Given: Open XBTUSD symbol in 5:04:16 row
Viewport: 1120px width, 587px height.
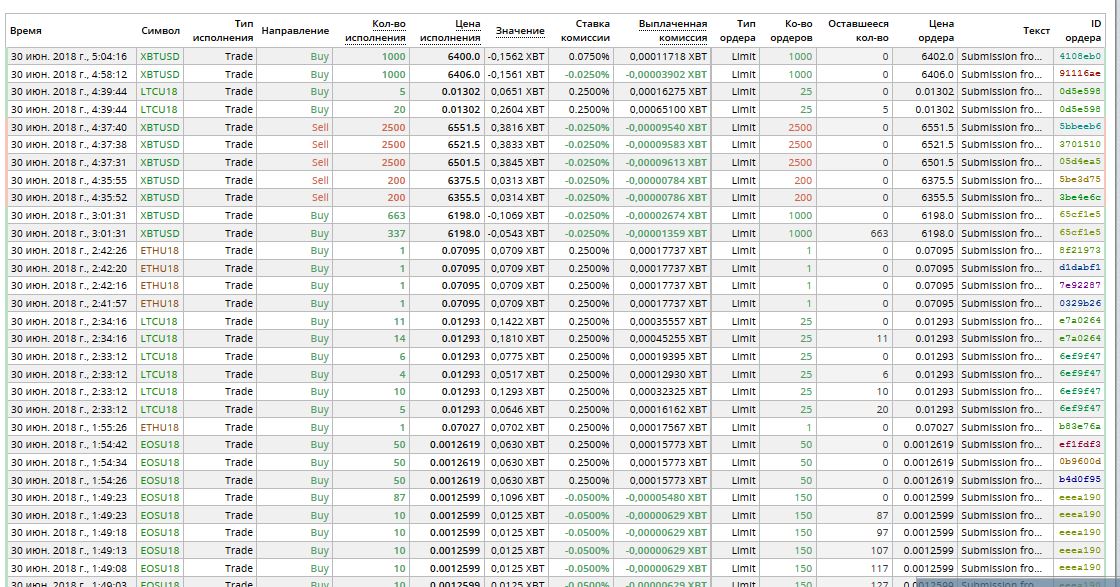Looking at the screenshot, I should [x=160, y=56].
